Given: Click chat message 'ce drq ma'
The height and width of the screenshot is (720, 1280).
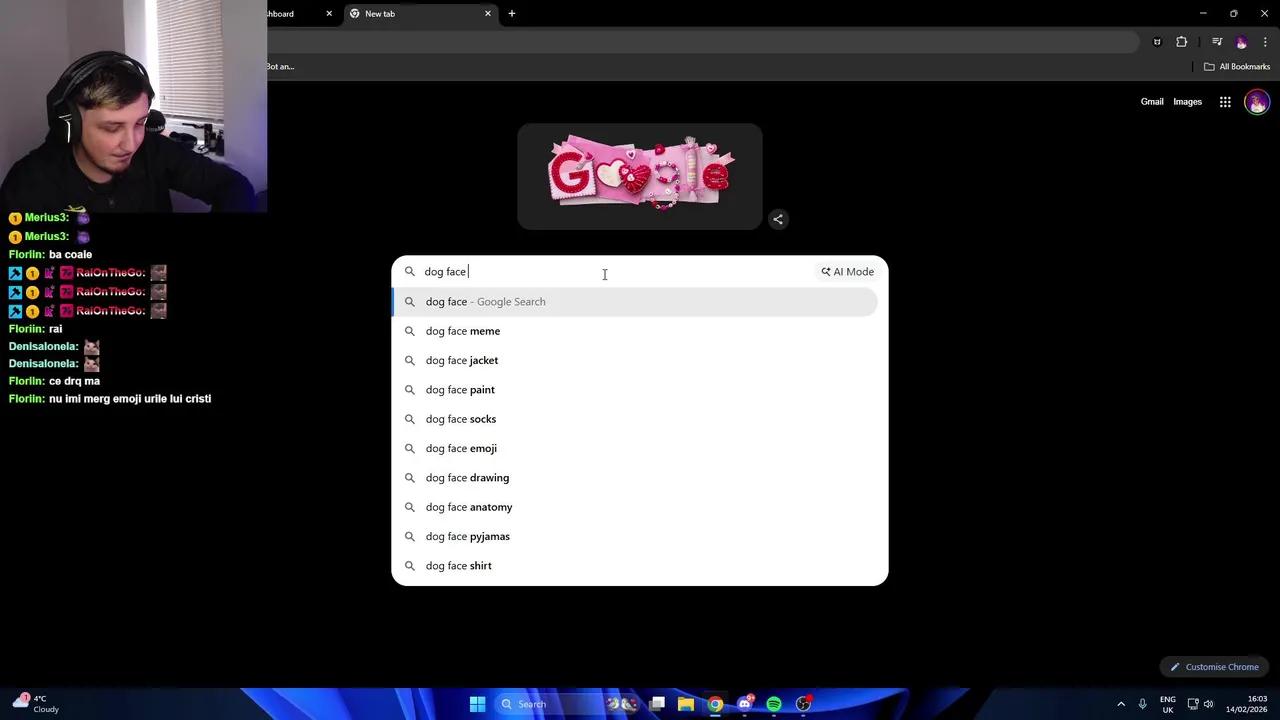Looking at the screenshot, I should [74, 381].
